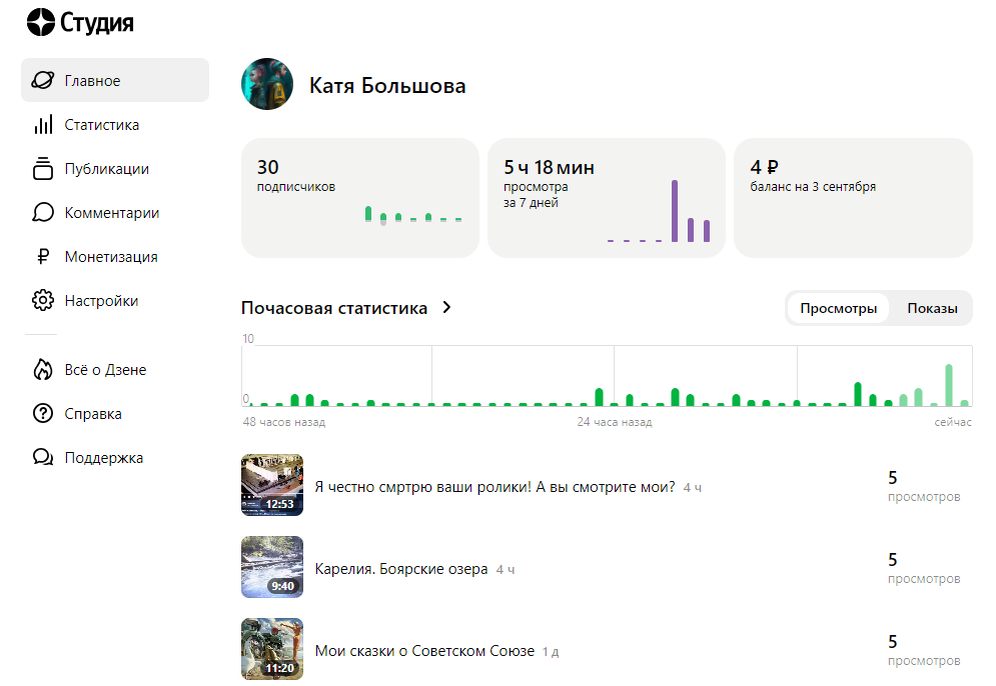Switch the chart to Показы

point(932,308)
